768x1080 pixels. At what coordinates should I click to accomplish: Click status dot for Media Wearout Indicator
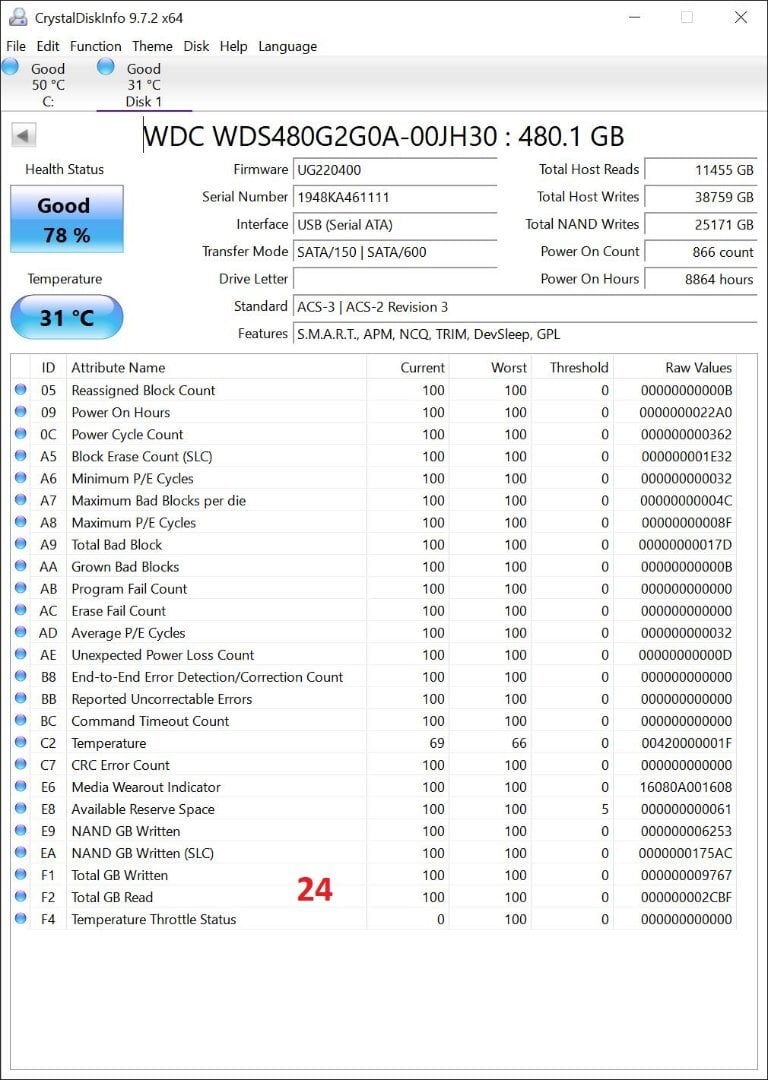click(21, 787)
